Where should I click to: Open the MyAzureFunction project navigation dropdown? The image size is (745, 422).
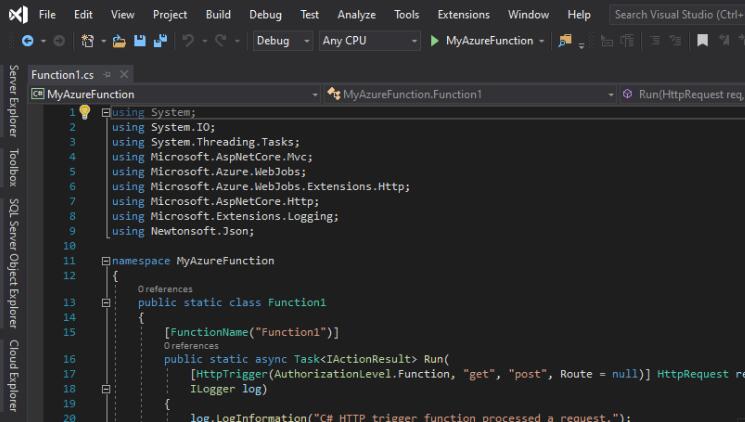[175, 95]
